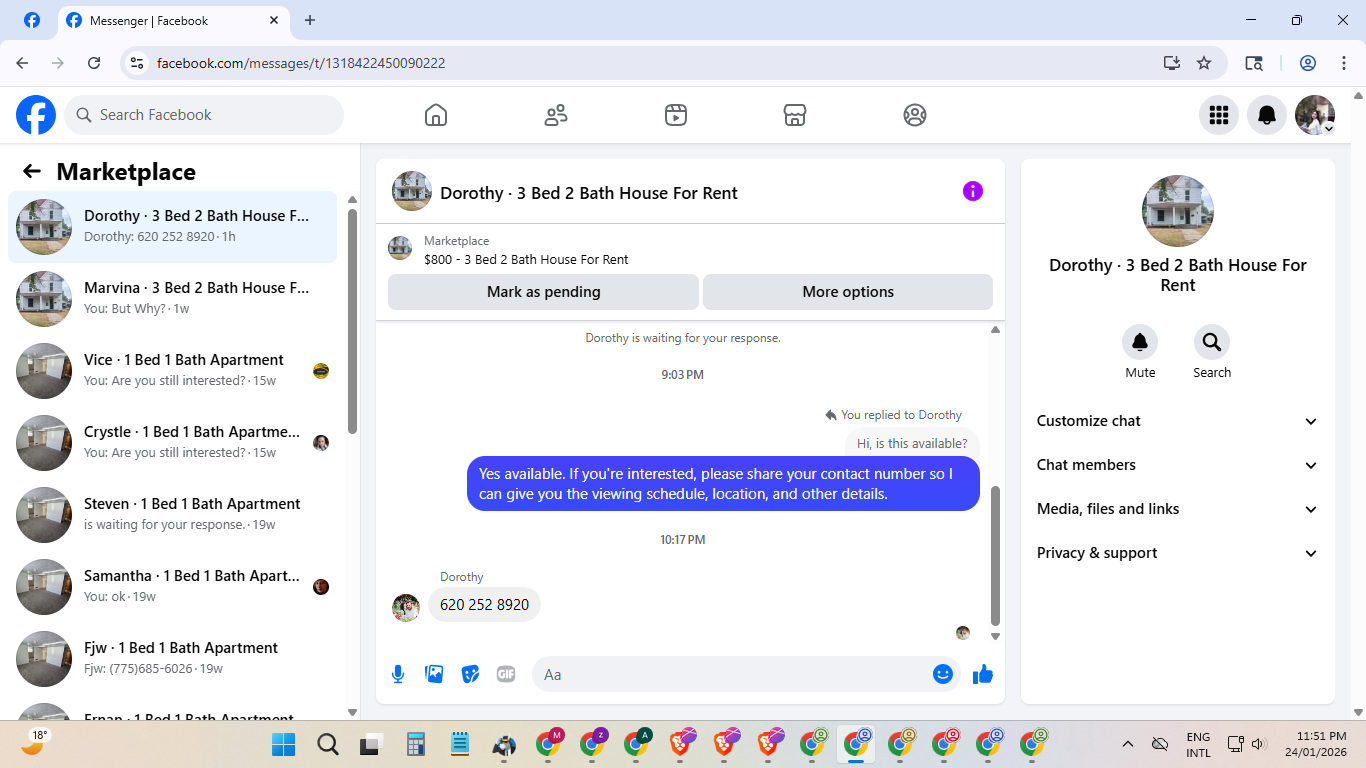Choose a sticker icon

(x=470, y=674)
